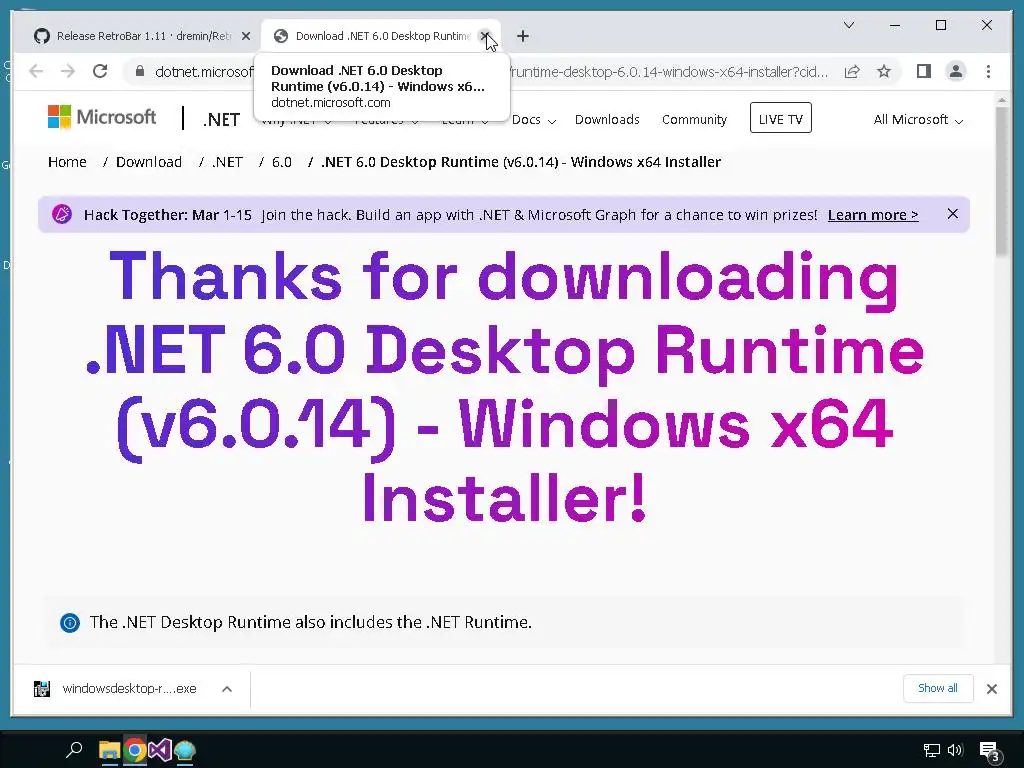Go to .NET in the breadcrumb
Image resolution: width=1024 pixels, height=768 pixels.
click(x=227, y=162)
